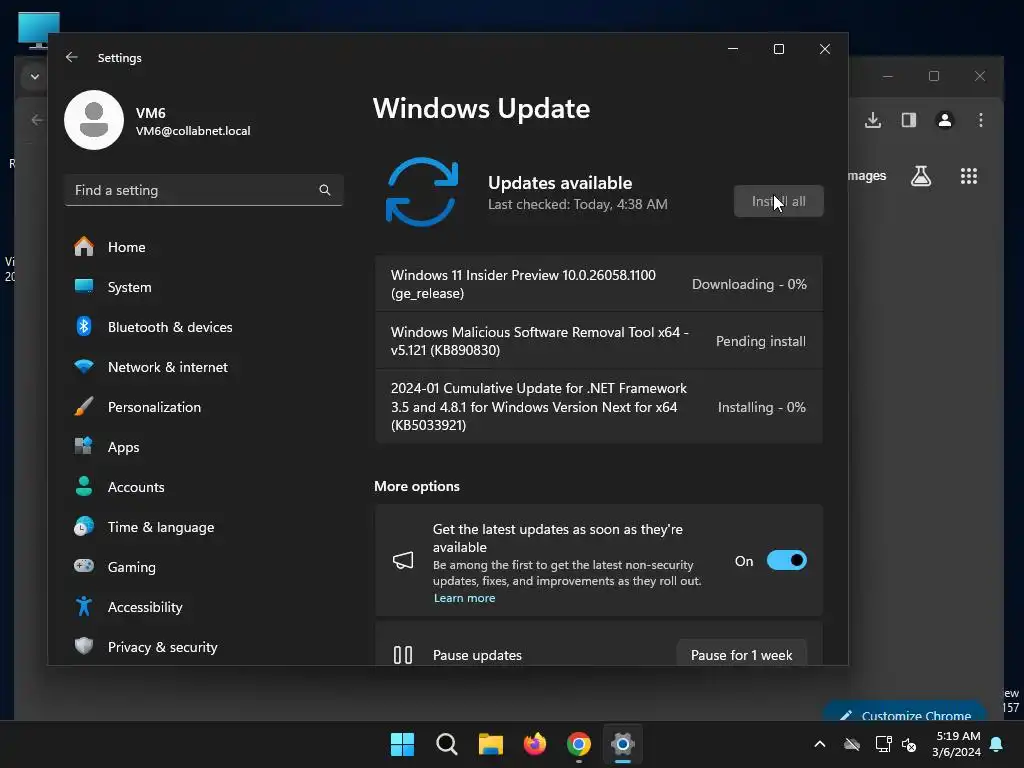Select the Malicious Software Removal Tool update row
1024x768 pixels.
pos(598,341)
